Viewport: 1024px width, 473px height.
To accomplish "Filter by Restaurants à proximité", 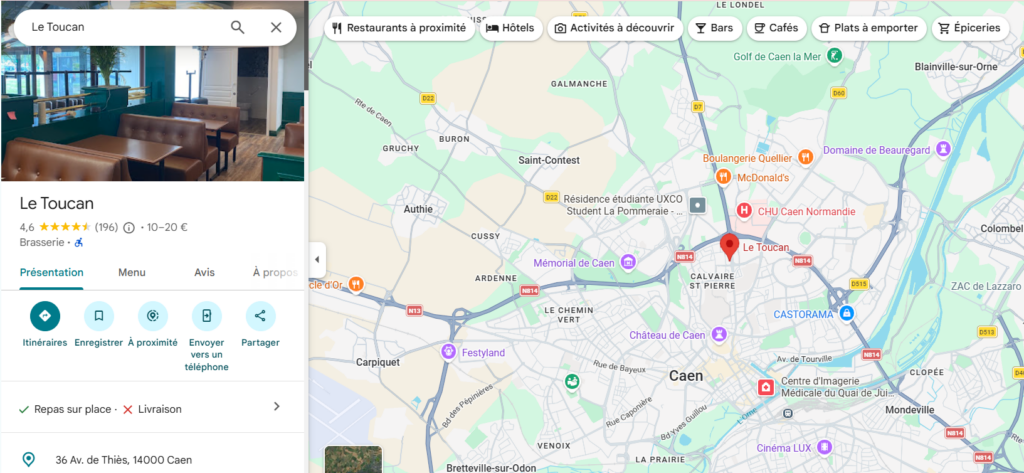I will click(x=399, y=28).
